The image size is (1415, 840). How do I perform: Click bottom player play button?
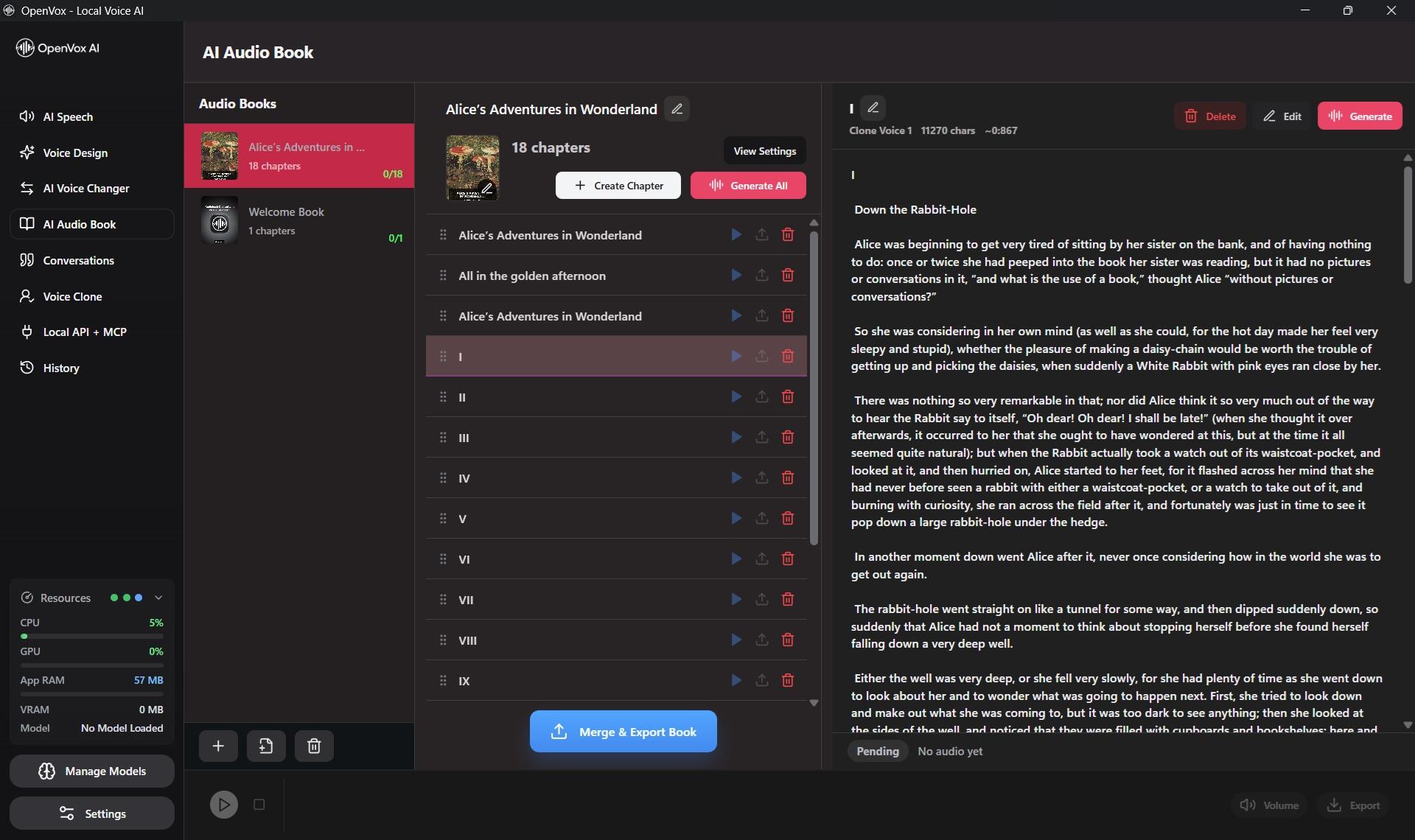(x=223, y=805)
